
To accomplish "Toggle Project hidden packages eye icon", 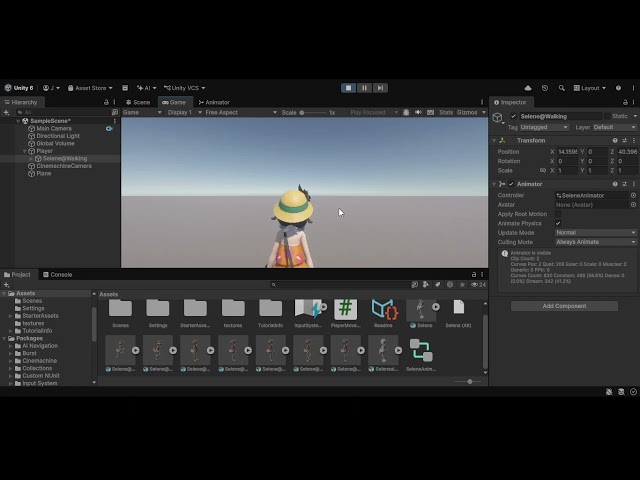I will click(478, 285).
